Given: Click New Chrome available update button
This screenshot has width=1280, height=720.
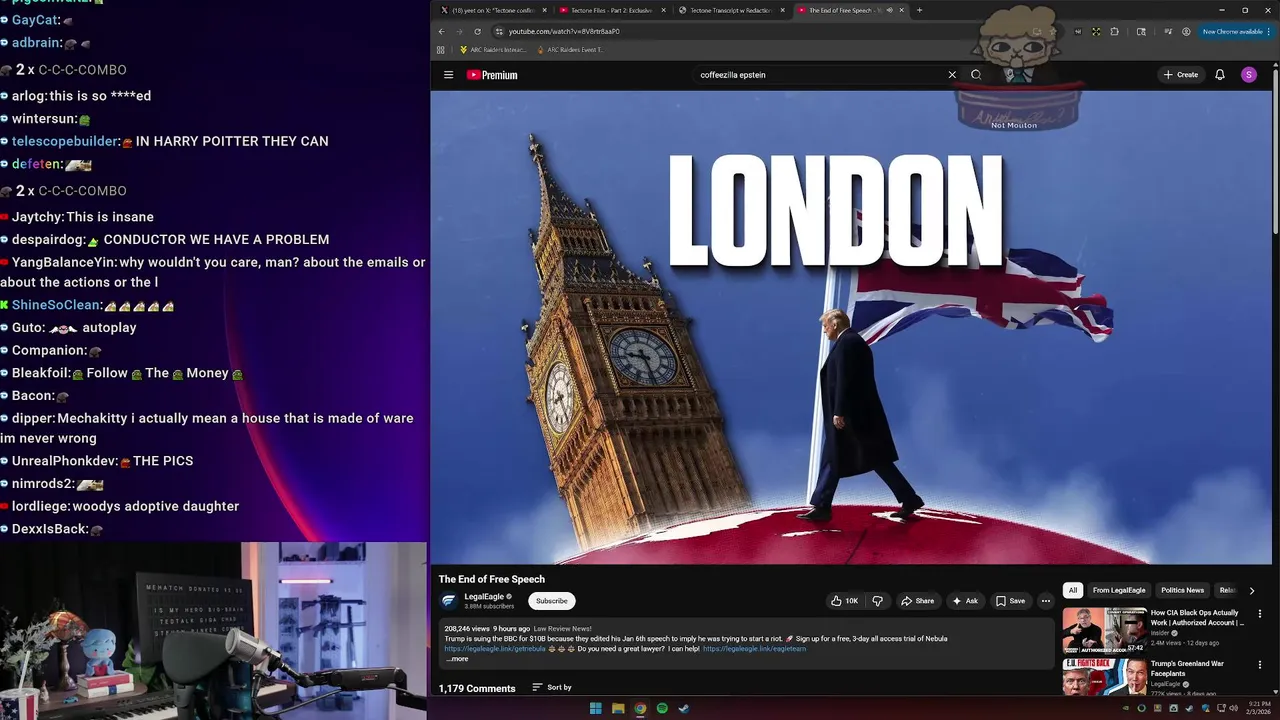Looking at the screenshot, I should [x=1235, y=31].
